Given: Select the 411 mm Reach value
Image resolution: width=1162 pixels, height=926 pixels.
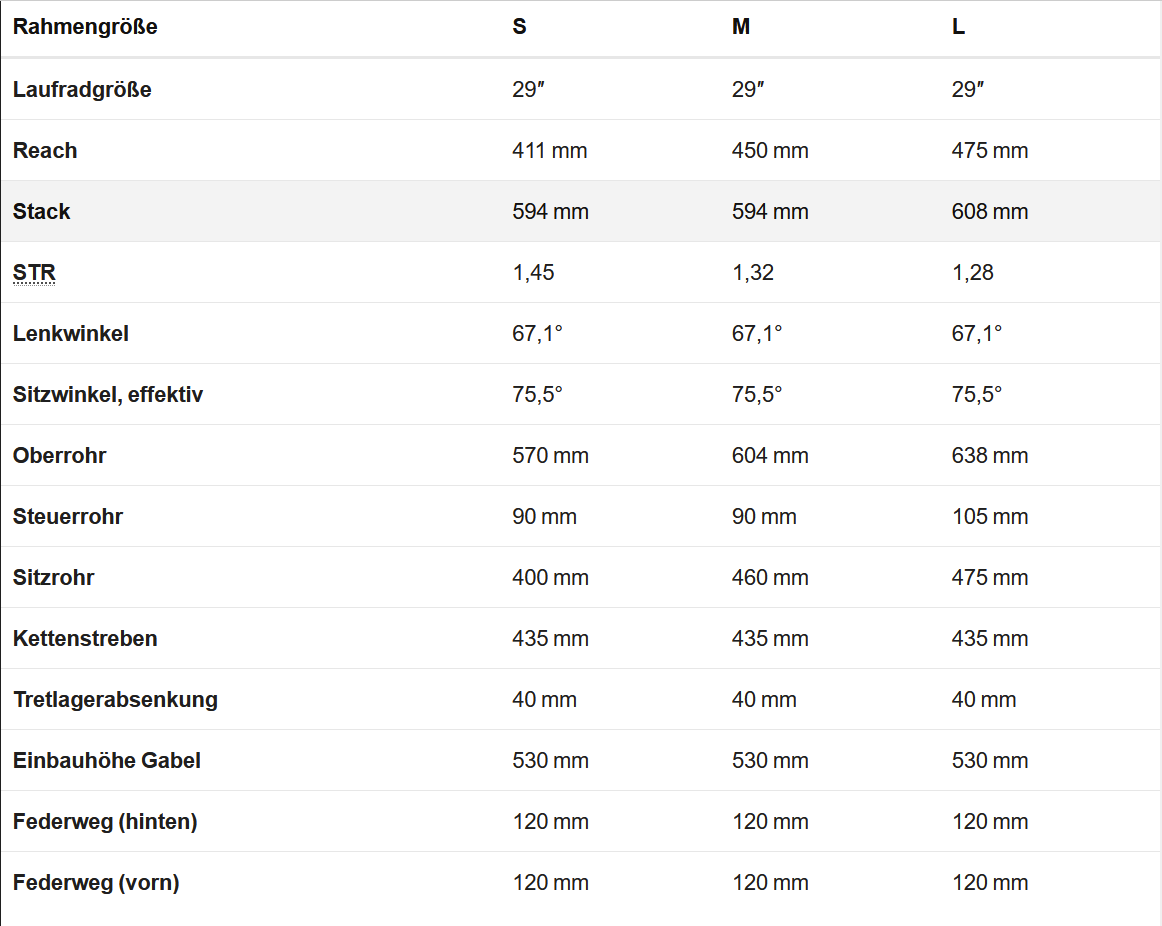Looking at the screenshot, I should (550, 151).
